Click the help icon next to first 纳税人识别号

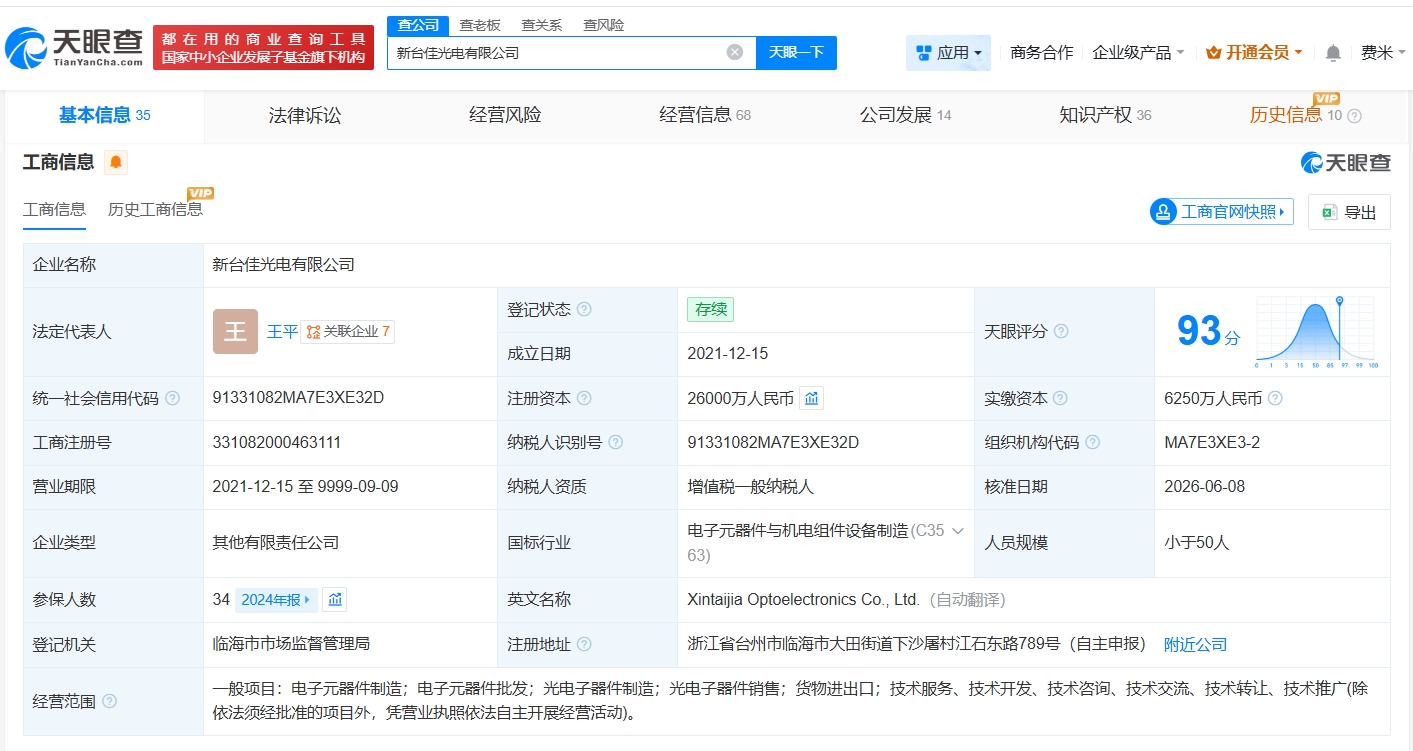pos(615,442)
